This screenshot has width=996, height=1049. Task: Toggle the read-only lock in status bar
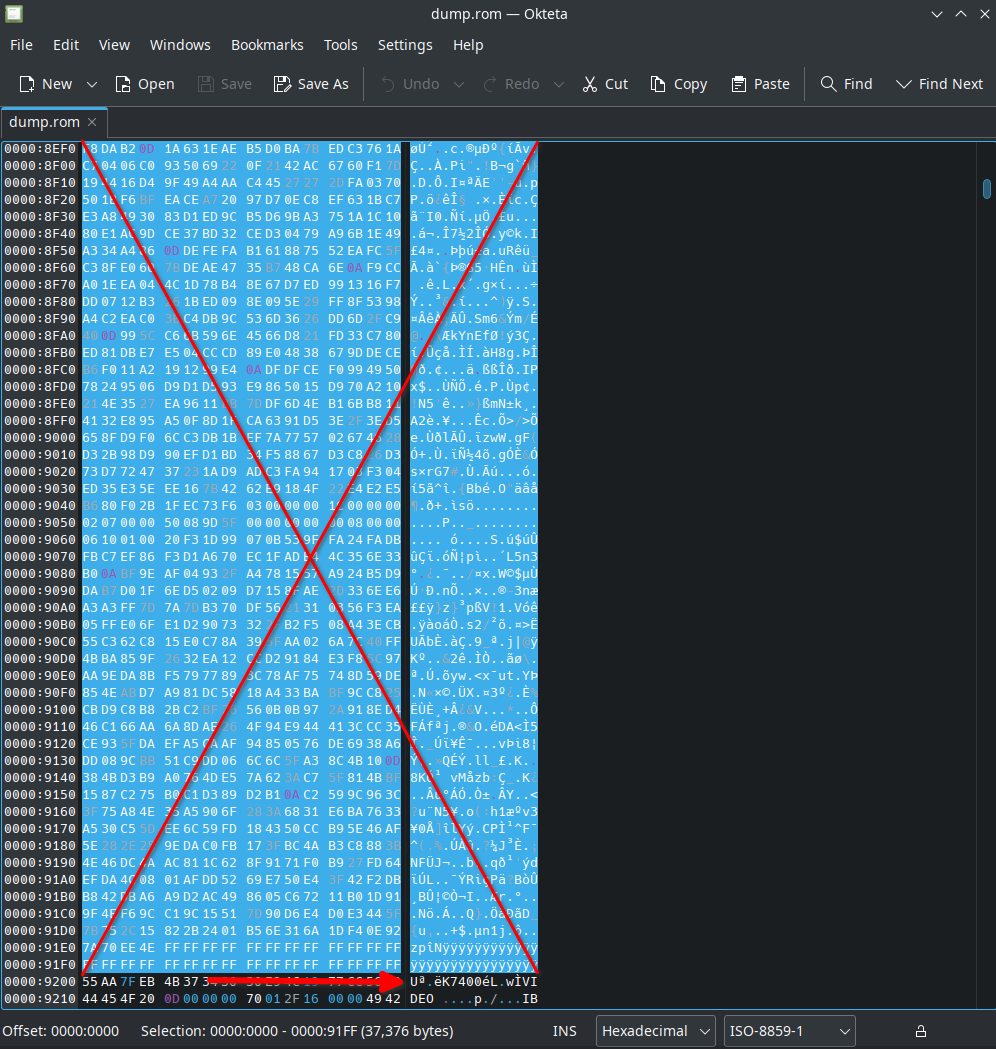point(921,1031)
